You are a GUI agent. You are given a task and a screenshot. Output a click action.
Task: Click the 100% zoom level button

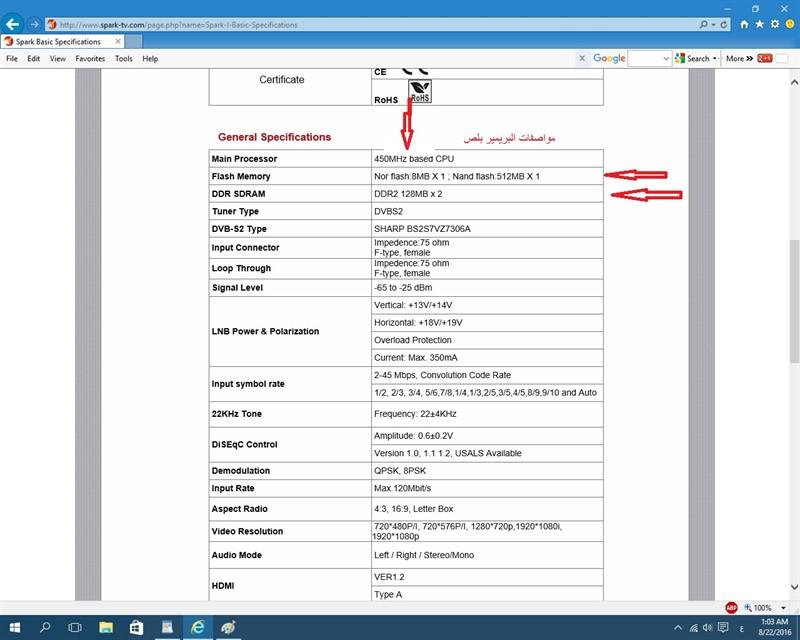click(757, 608)
